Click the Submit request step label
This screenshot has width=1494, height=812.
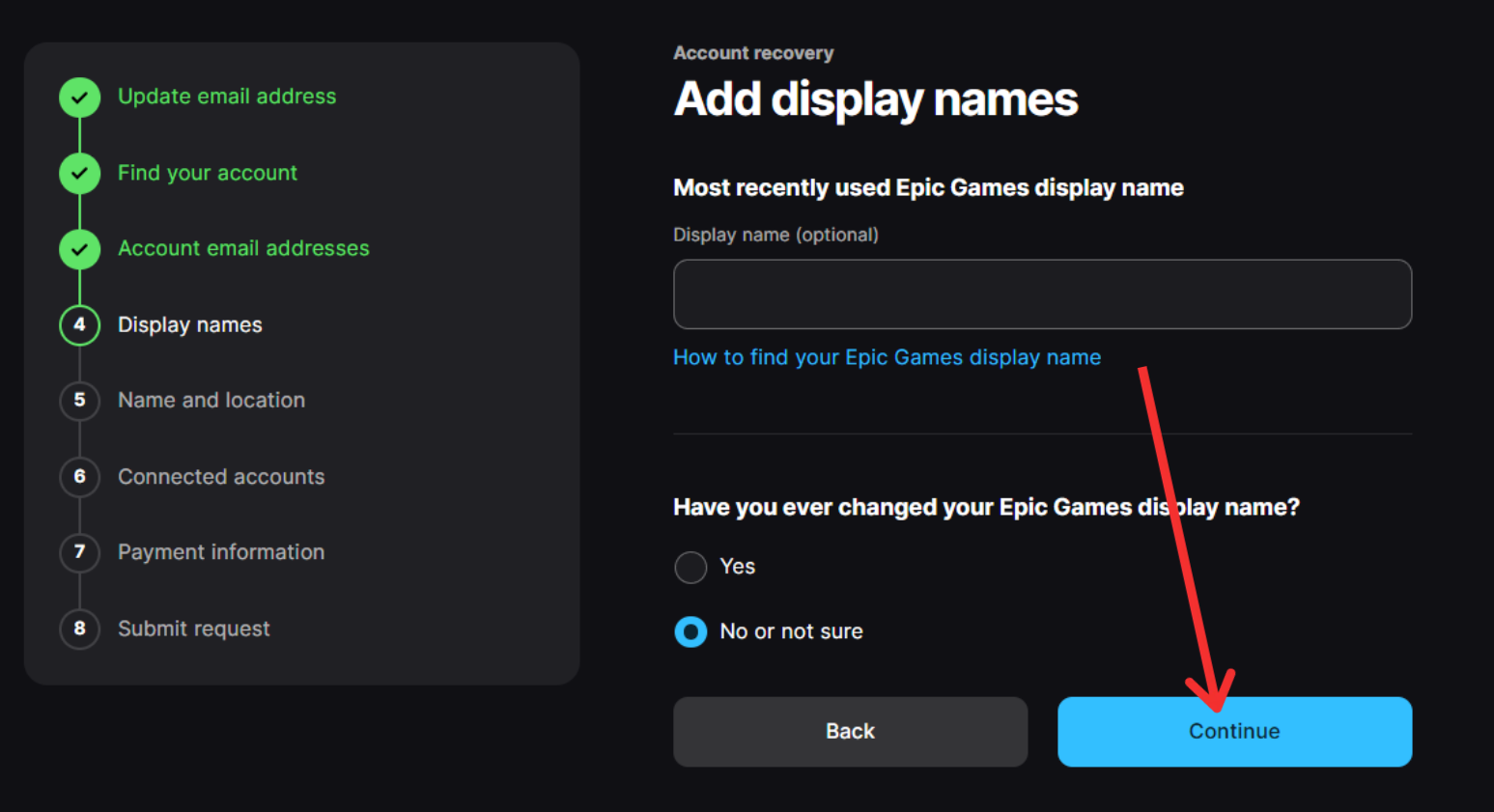click(x=194, y=629)
